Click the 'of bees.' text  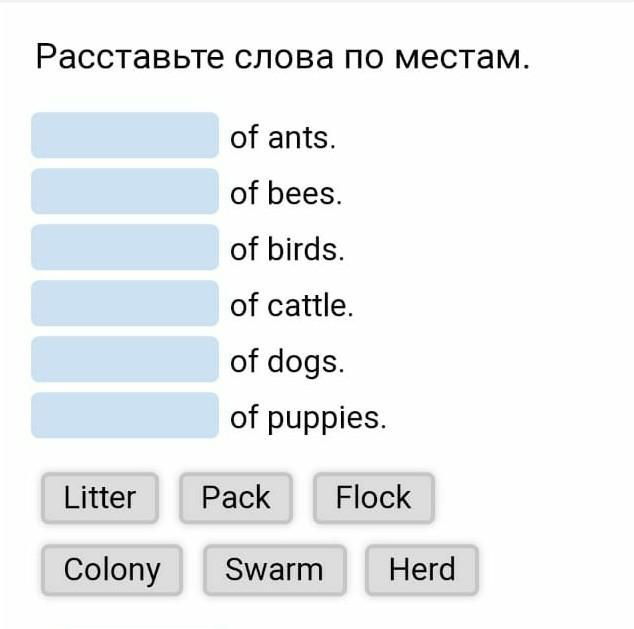[x=286, y=194]
